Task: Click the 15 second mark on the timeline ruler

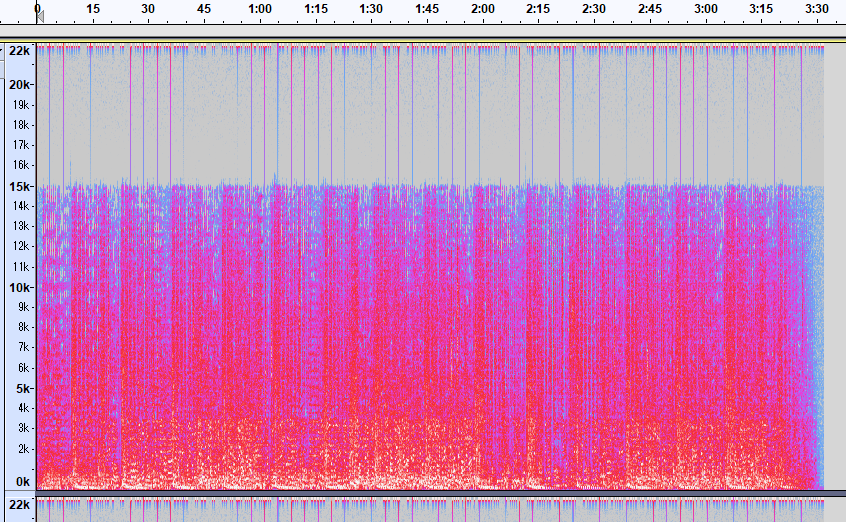Action: pyautogui.click(x=93, y=9)
